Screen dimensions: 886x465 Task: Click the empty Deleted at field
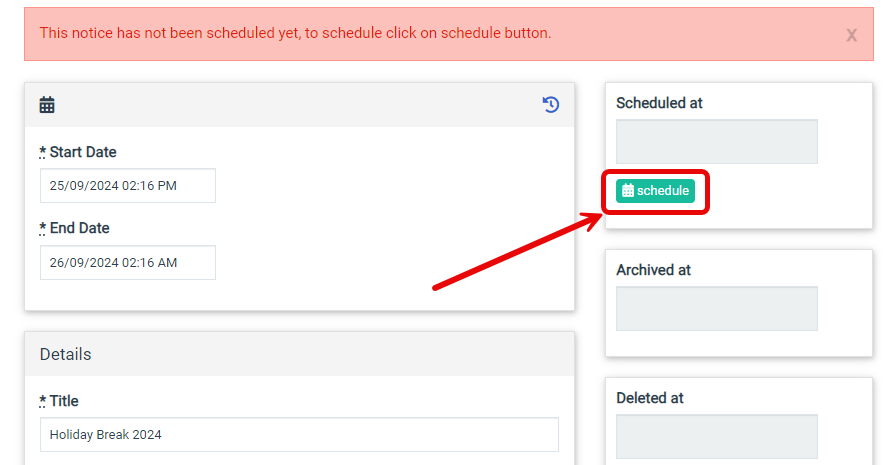click(716, 436)
